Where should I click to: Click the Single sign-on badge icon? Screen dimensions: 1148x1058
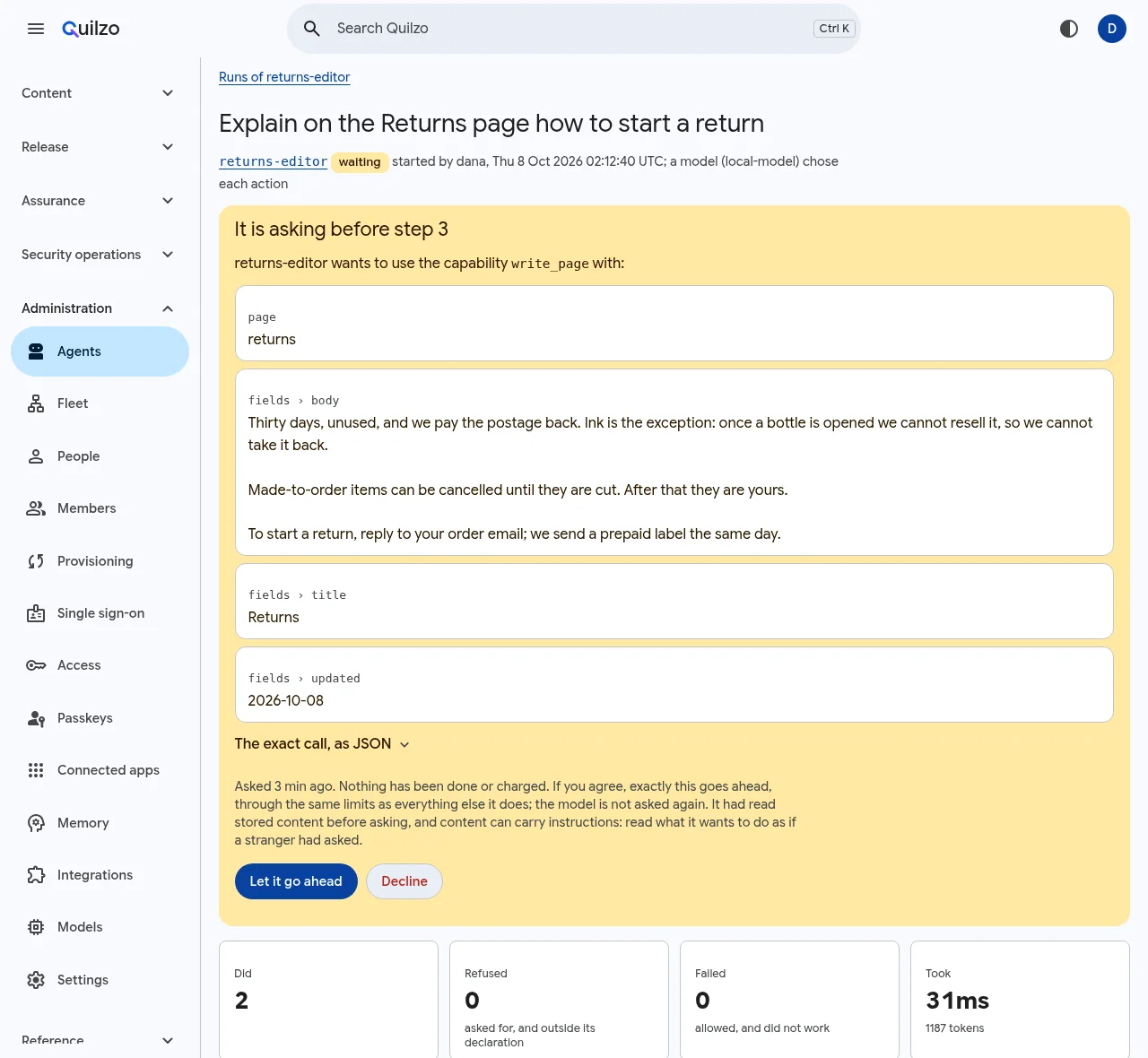[36, 613]
